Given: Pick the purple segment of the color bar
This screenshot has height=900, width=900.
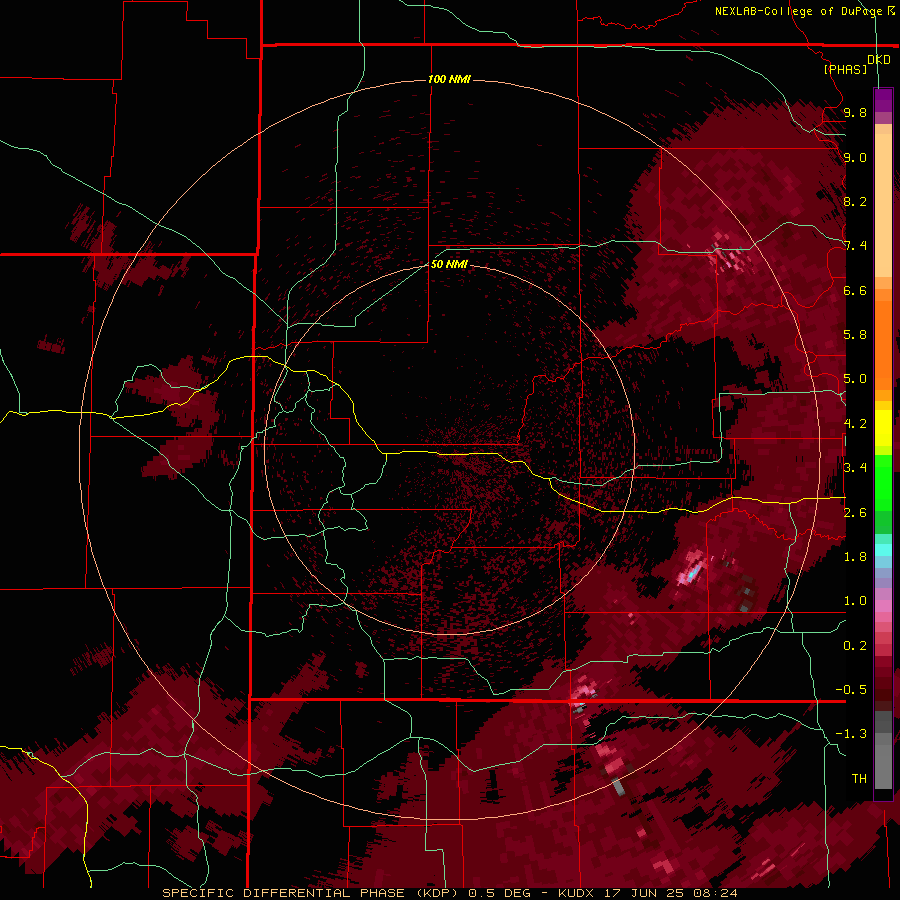Looking at the screenshot, I should pyautogui.click(x=883, y=100).
